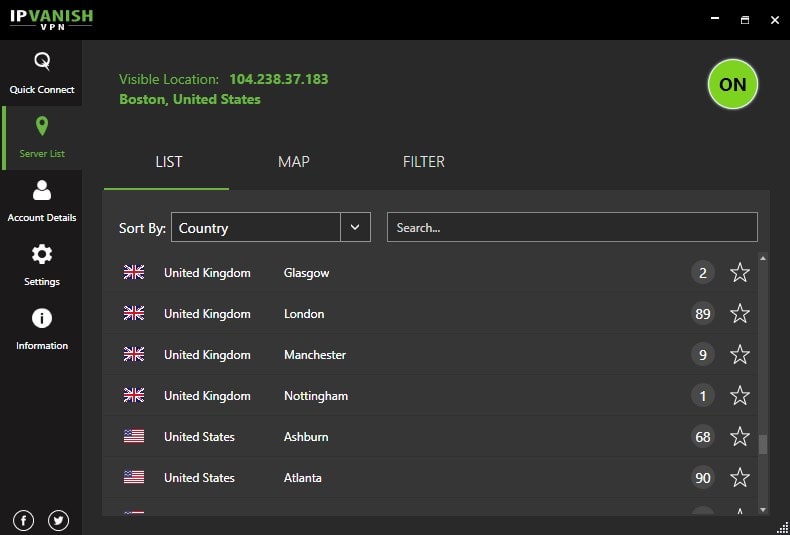Switch to the FILTER tab
This screenshot has width=790, height=535.
pos(424,162)
